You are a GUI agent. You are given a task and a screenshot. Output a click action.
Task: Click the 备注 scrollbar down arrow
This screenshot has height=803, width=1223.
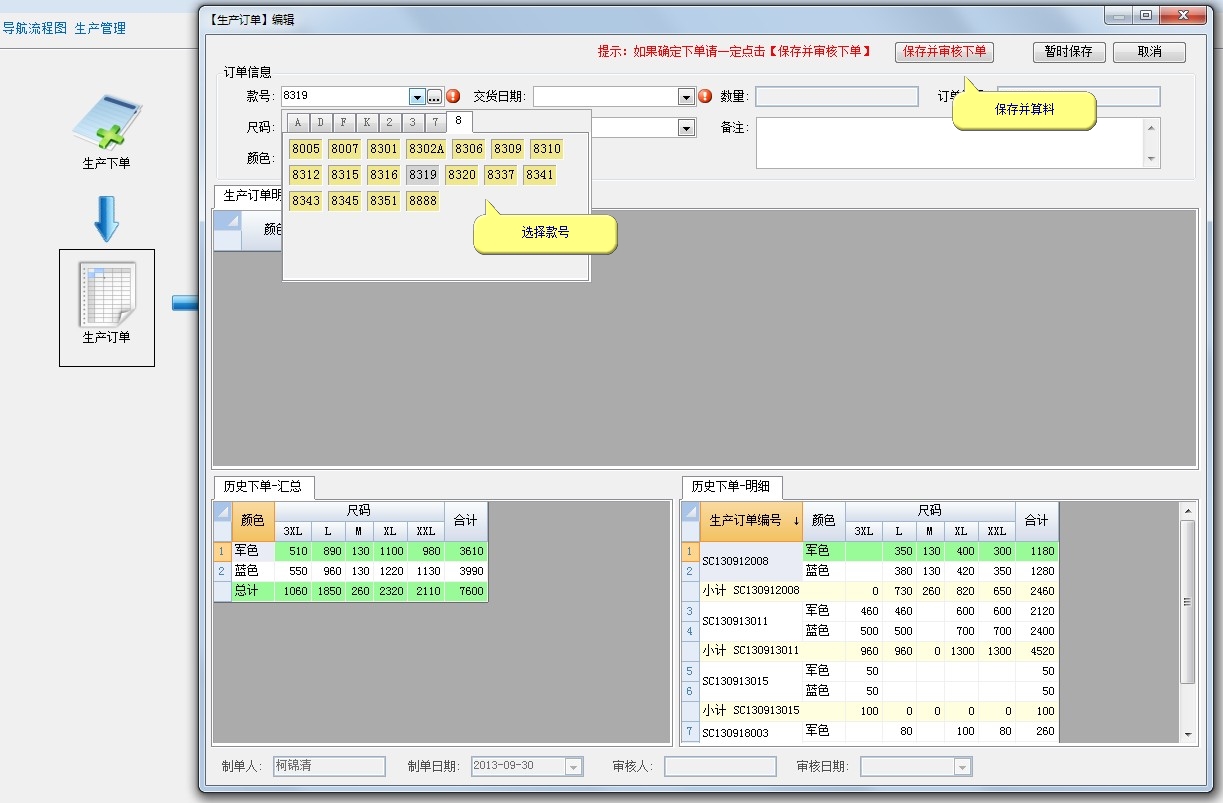(1152, 160)
